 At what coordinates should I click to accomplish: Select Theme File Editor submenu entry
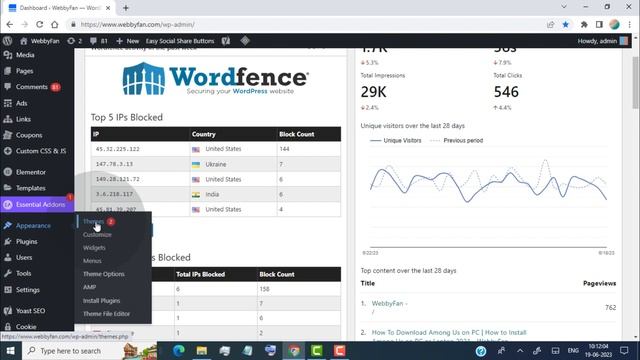(106, 314)
